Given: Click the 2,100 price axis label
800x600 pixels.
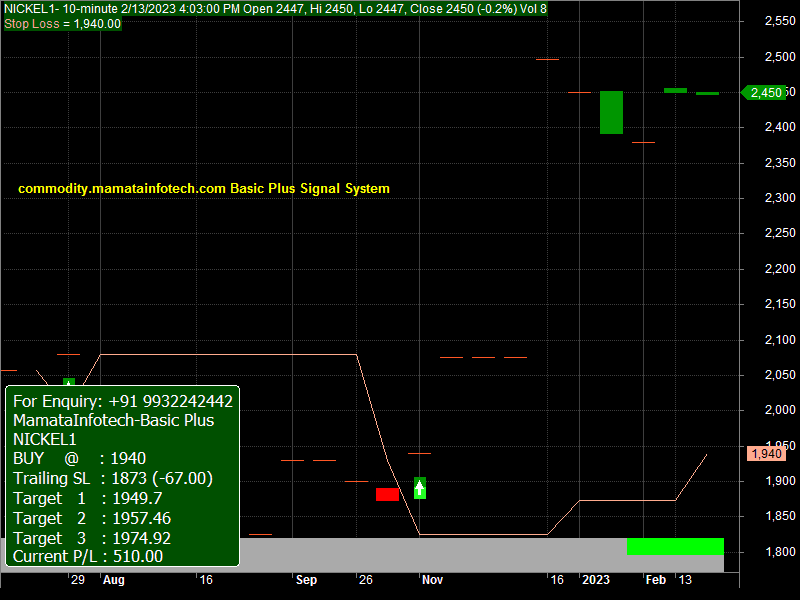Looking at the screenshot, I should 780,339.
